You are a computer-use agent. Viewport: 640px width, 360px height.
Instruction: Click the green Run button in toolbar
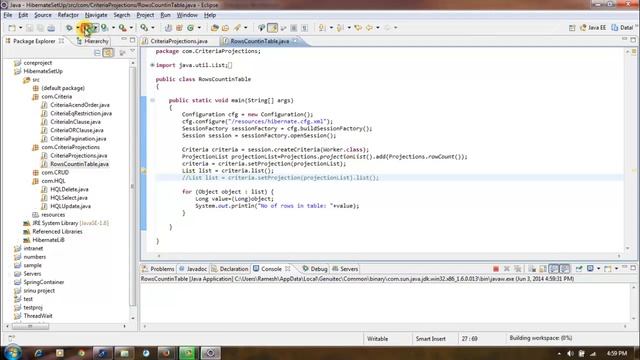(x=86, y=28)
